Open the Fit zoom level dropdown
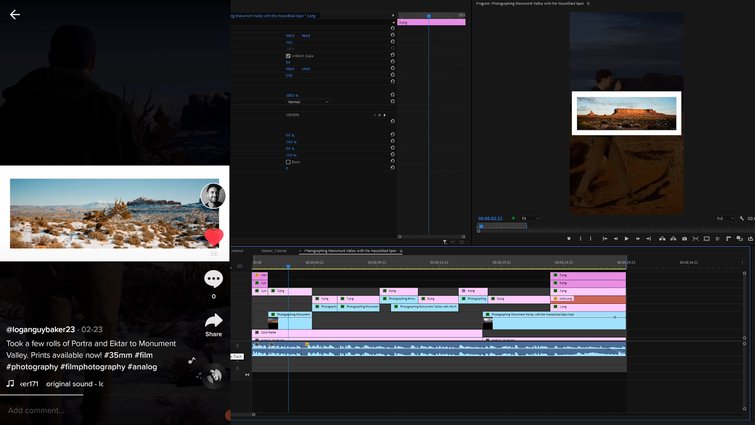 tap(526, 218)
